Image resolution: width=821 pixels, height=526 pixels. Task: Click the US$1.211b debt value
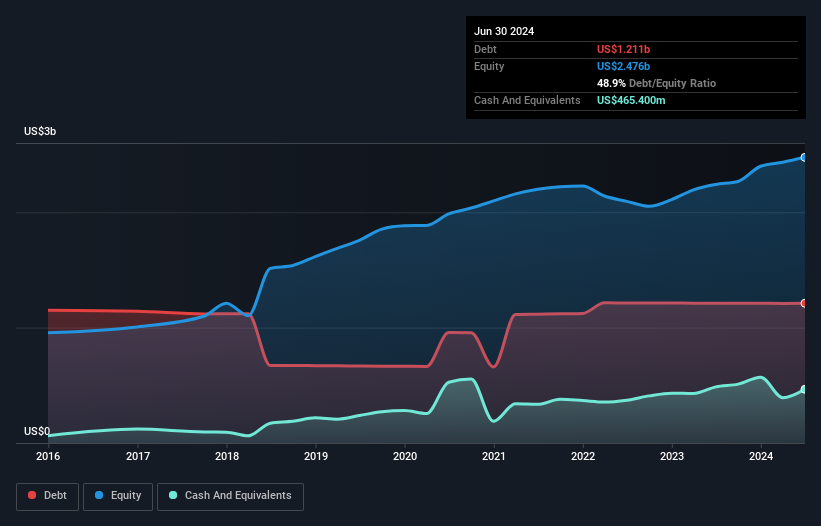[x=623, y=49]
